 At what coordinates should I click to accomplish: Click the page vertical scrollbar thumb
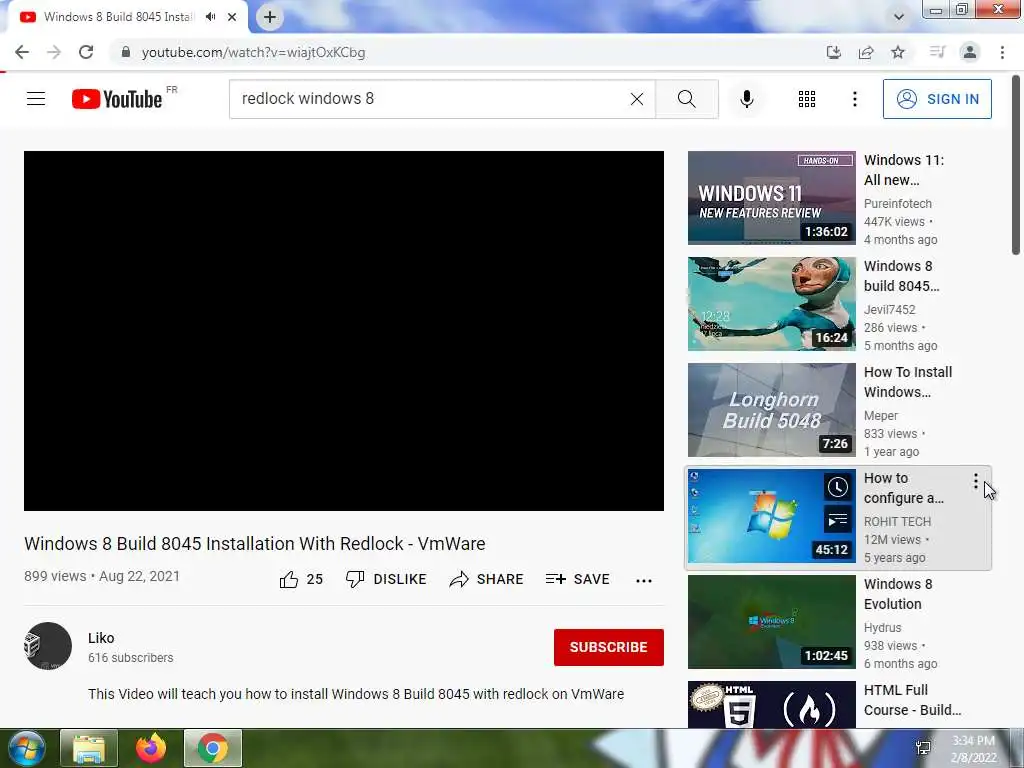pos(1016,166)
